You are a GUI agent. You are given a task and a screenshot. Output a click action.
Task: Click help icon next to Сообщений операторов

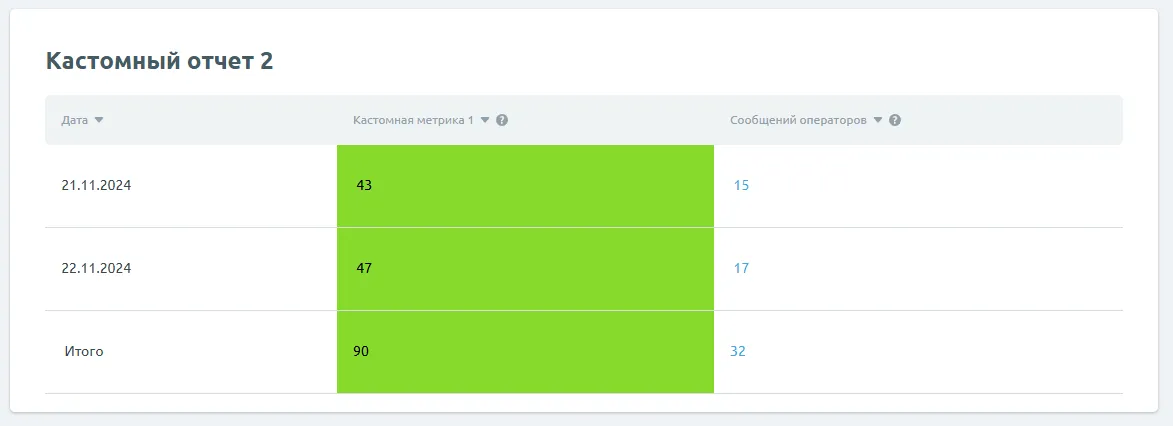tap(895, 120)
